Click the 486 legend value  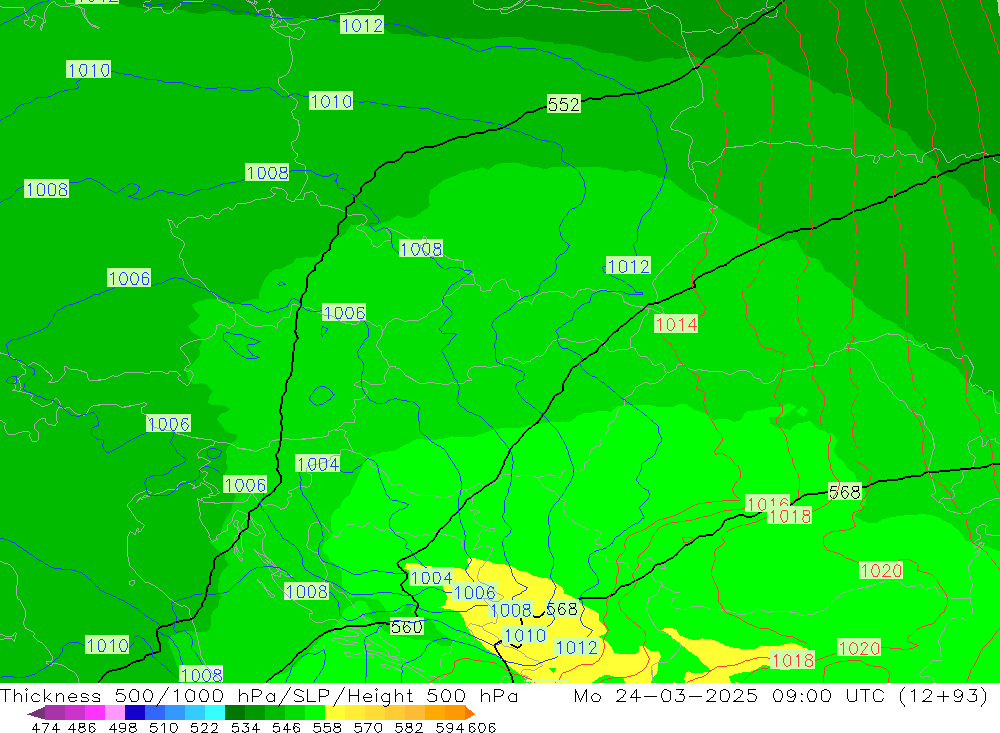pyautogui.click(x=82, y=727)
